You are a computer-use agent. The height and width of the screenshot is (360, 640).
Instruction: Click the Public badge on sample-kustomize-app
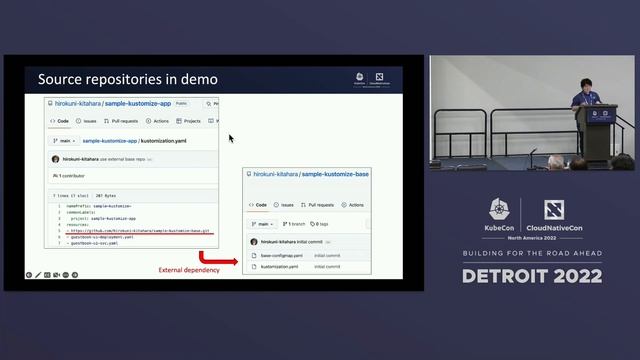click(181, 104)
